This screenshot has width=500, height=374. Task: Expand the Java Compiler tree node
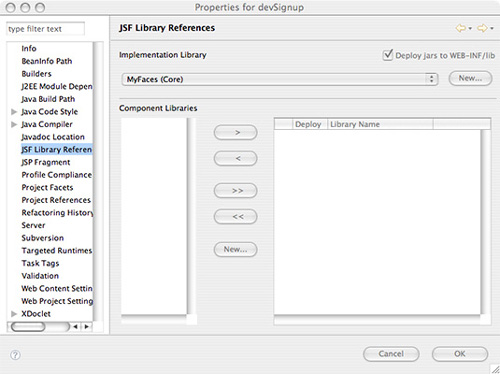coord(14,124)
